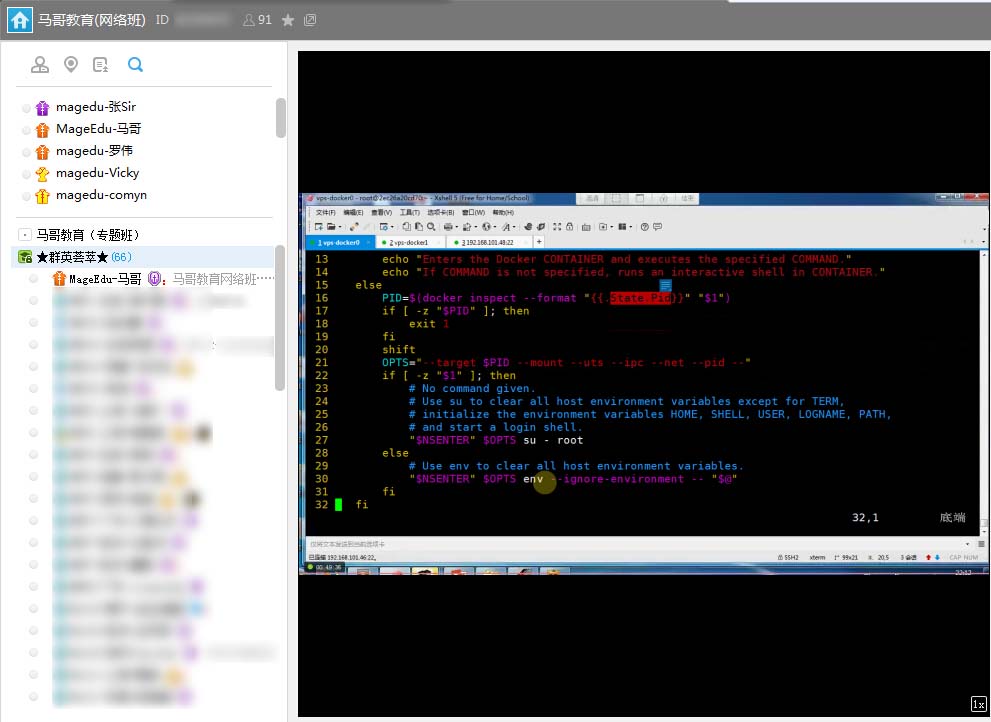Open the document list icon
This screenshot has width=991, height=722.
coord(101,65)
